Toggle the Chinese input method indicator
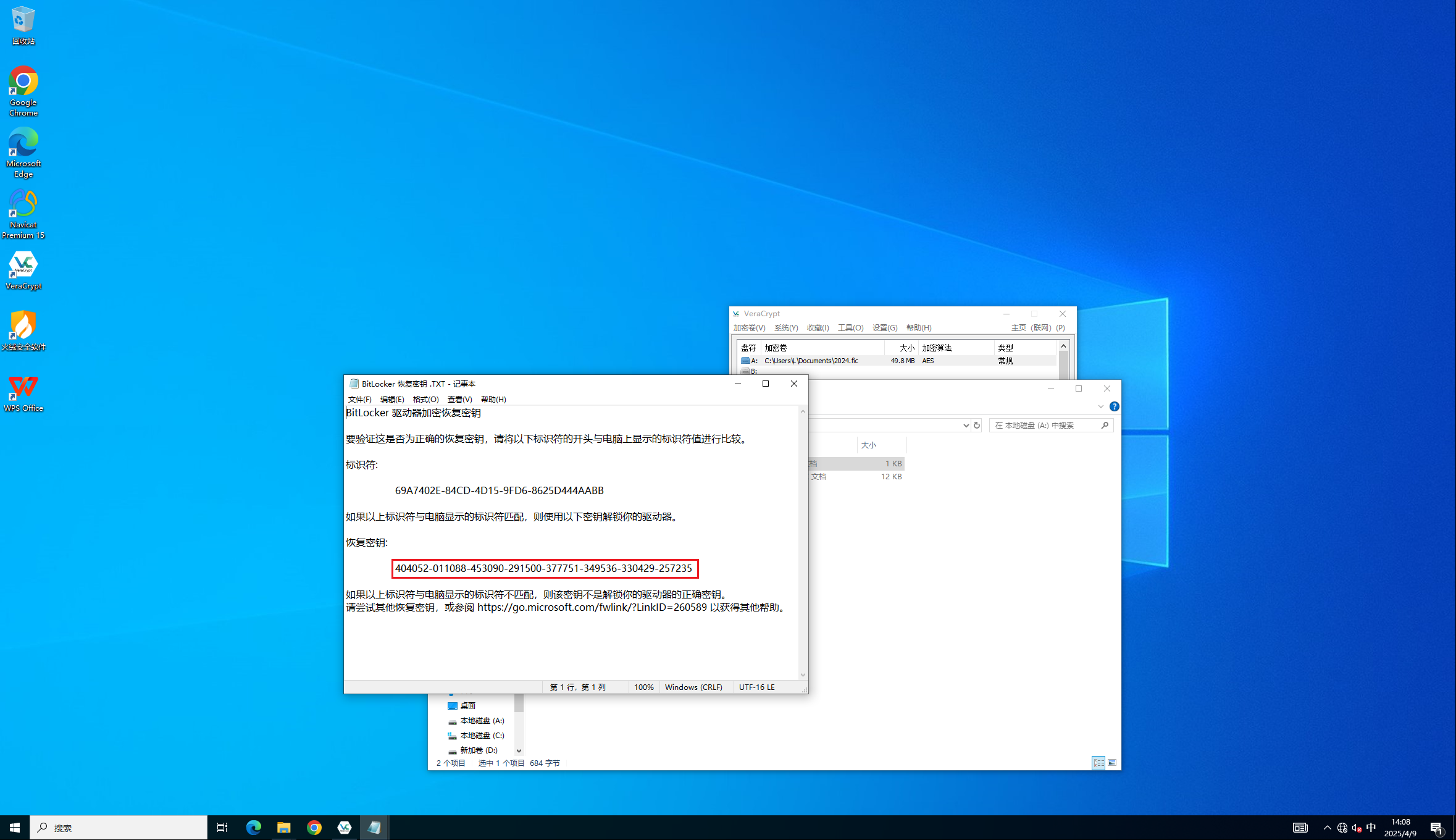Viewport: 1456px width, 840px height. pos(1371,828)
